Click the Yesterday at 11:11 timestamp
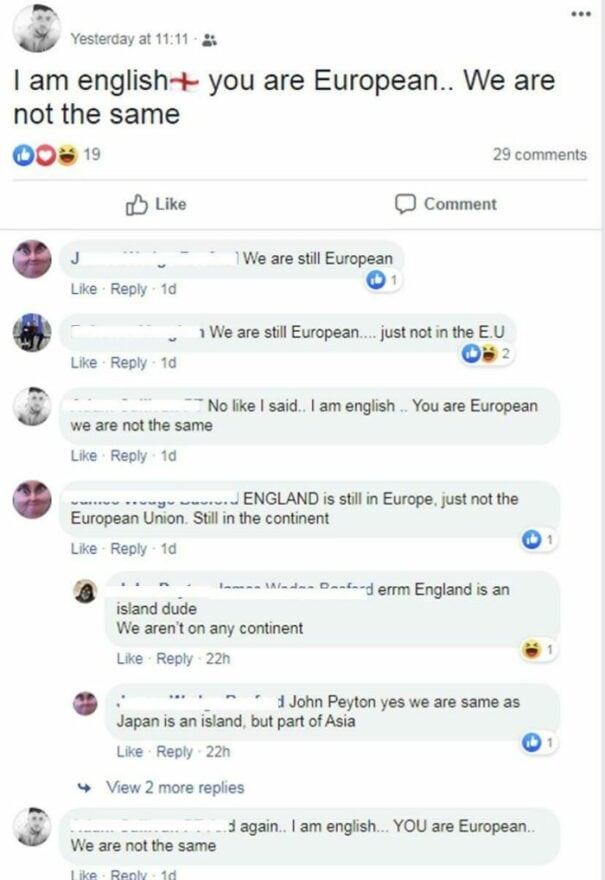The image size is (605, 880). (129, 39)
